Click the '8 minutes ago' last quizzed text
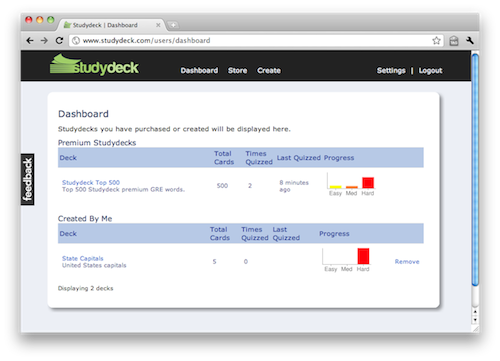Image resolution: width=500 pixels, height=361 pixels. click(x=294, y=186)
